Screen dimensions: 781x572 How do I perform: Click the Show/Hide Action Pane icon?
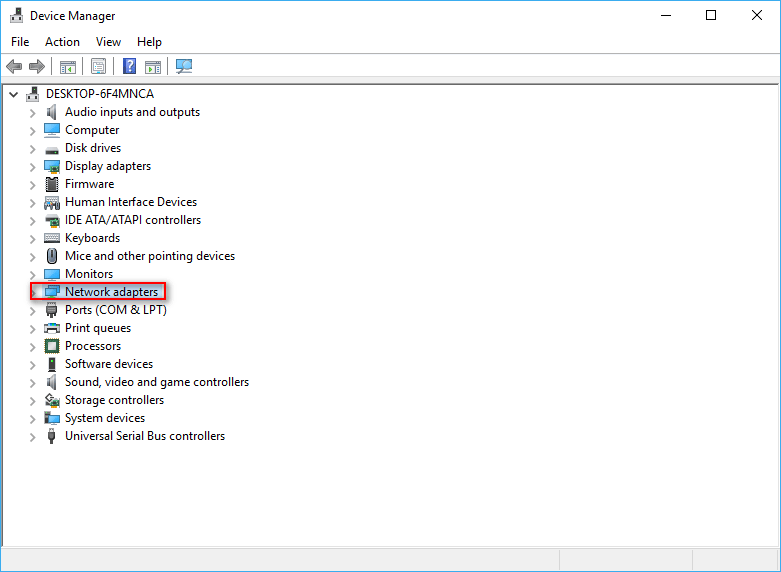(x=153, y=66)
